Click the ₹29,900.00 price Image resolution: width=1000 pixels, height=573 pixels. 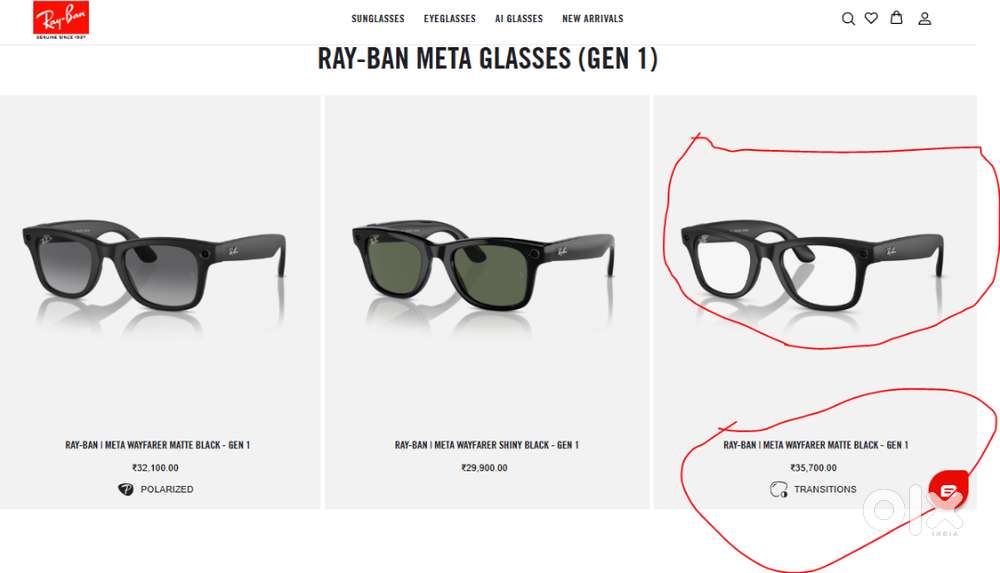pos(485,468)
